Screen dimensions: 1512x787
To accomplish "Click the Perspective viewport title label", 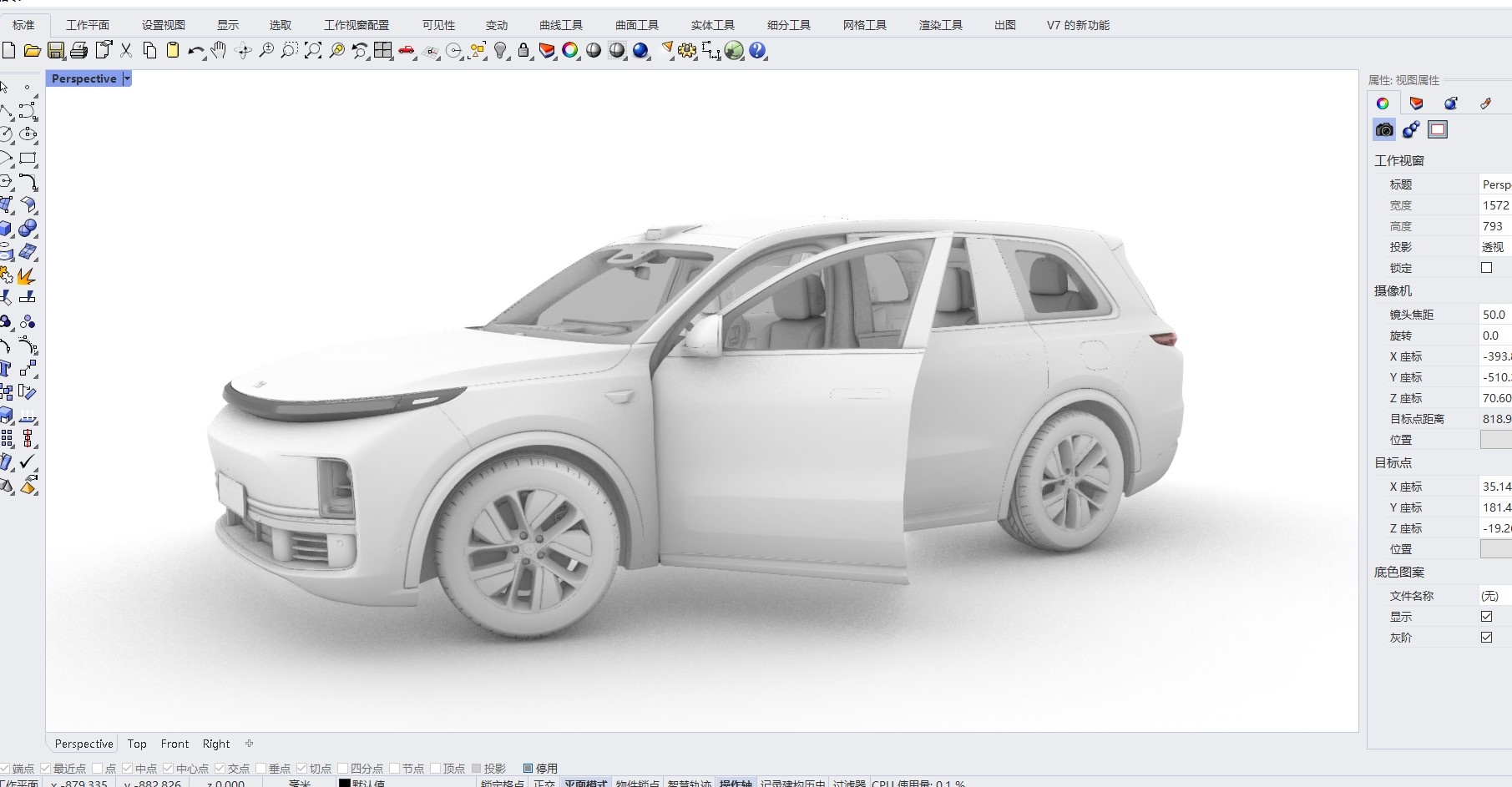I will (x=83, y=78).
